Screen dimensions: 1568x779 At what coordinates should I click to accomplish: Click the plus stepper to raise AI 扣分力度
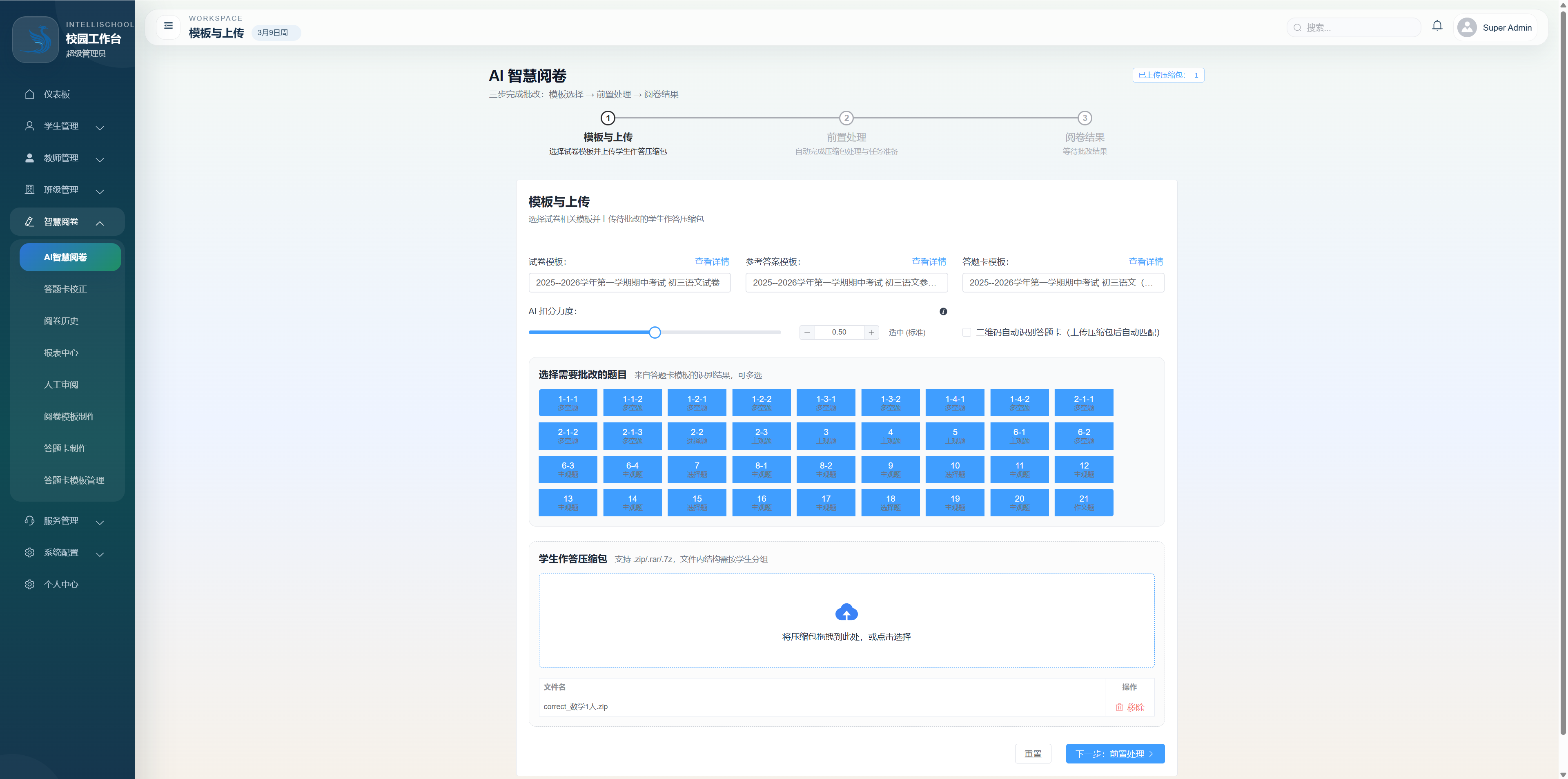tap(871, 333)
